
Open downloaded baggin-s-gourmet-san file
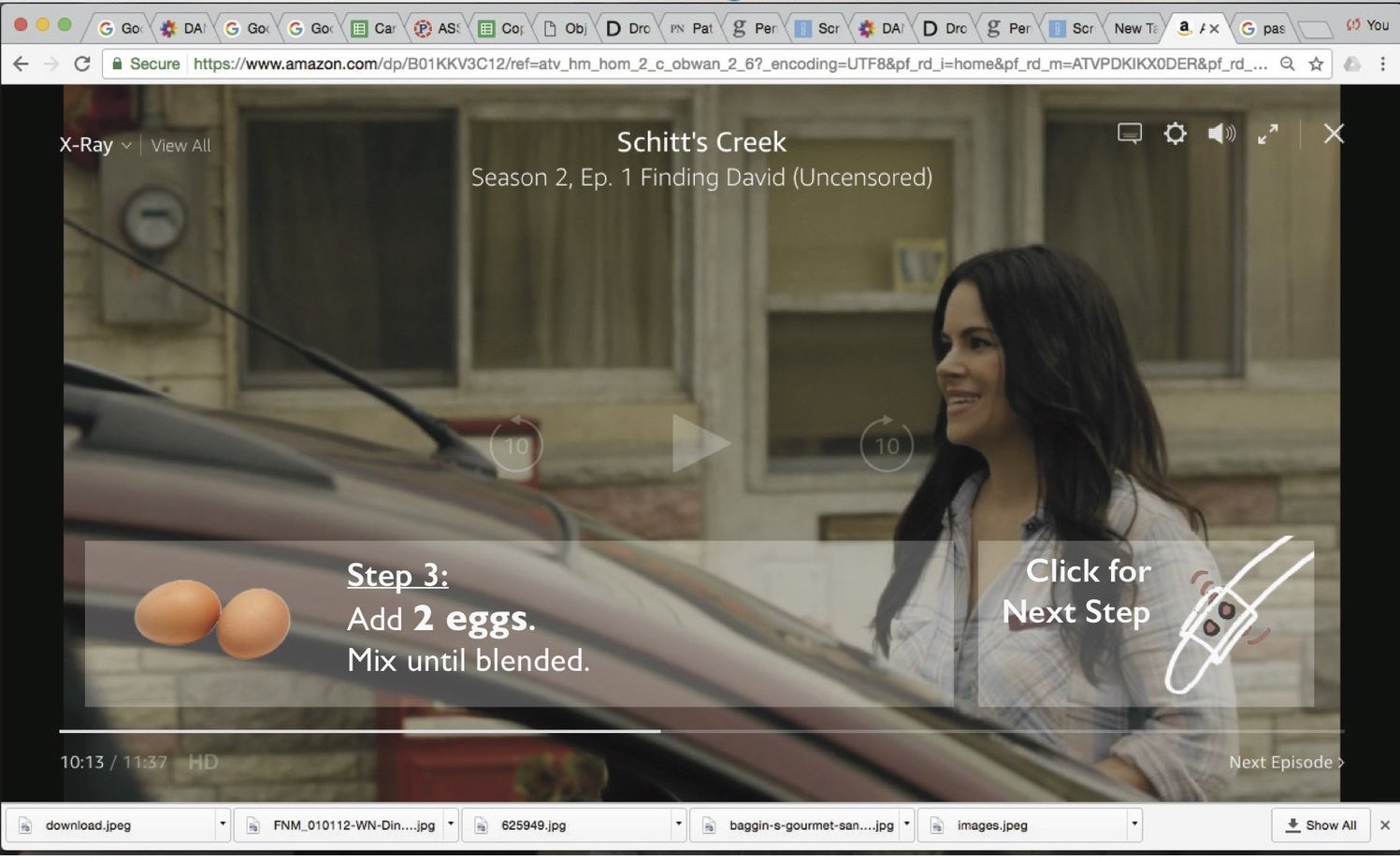coord(796,825)
